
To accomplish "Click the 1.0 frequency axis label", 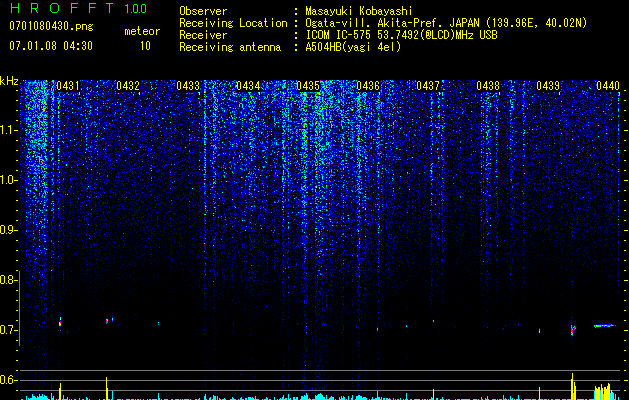I will click(x=9, y=180).
